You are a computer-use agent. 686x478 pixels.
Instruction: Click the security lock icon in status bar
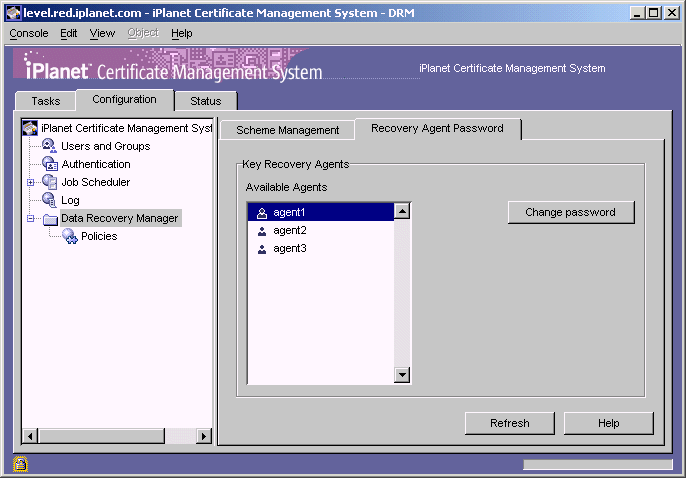[x=20, y=464]
